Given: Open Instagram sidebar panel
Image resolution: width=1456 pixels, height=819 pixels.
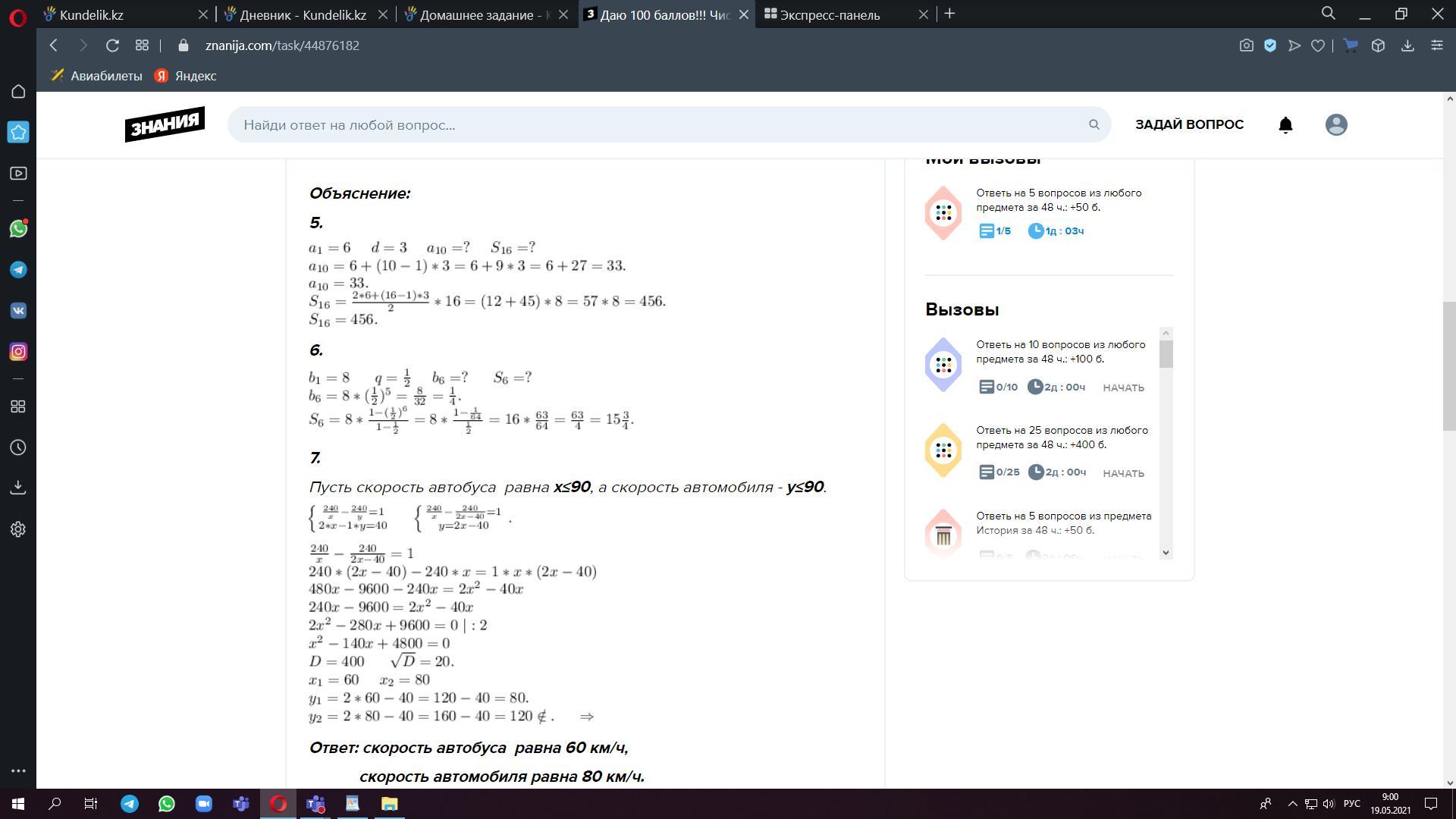Looking at the screenshot, I should click(x=18, y=352).
